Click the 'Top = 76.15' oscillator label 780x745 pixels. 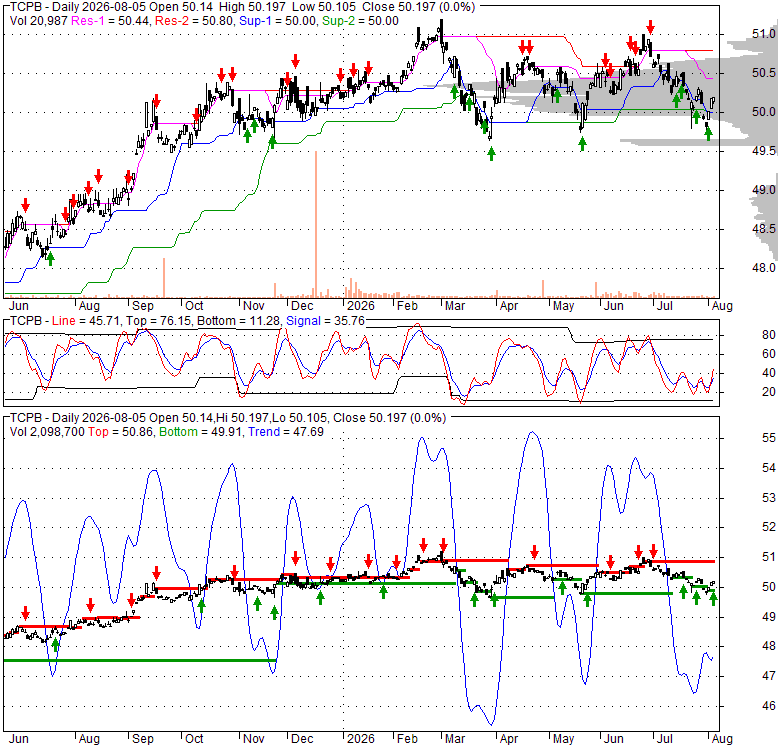click(x=159, y=321)
